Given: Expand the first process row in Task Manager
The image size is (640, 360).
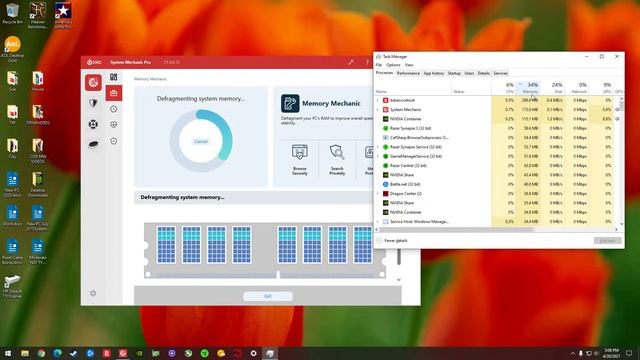Looking at the screenshot, I should point(378,100).
